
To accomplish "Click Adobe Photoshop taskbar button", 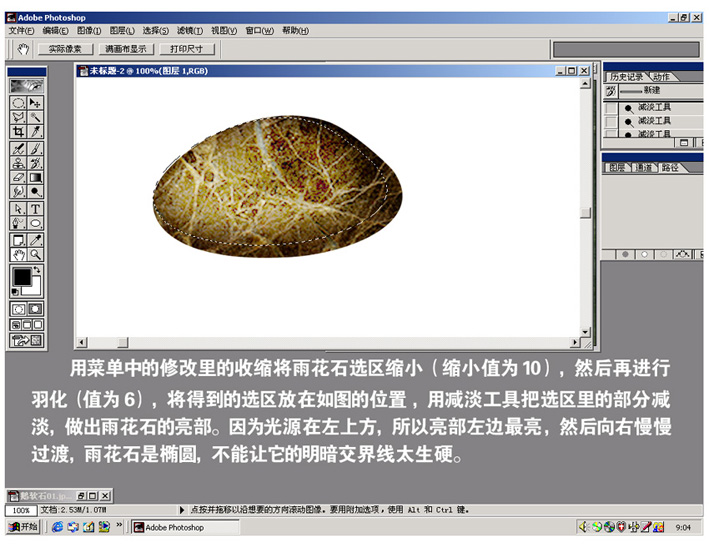I will pos(184,527).
